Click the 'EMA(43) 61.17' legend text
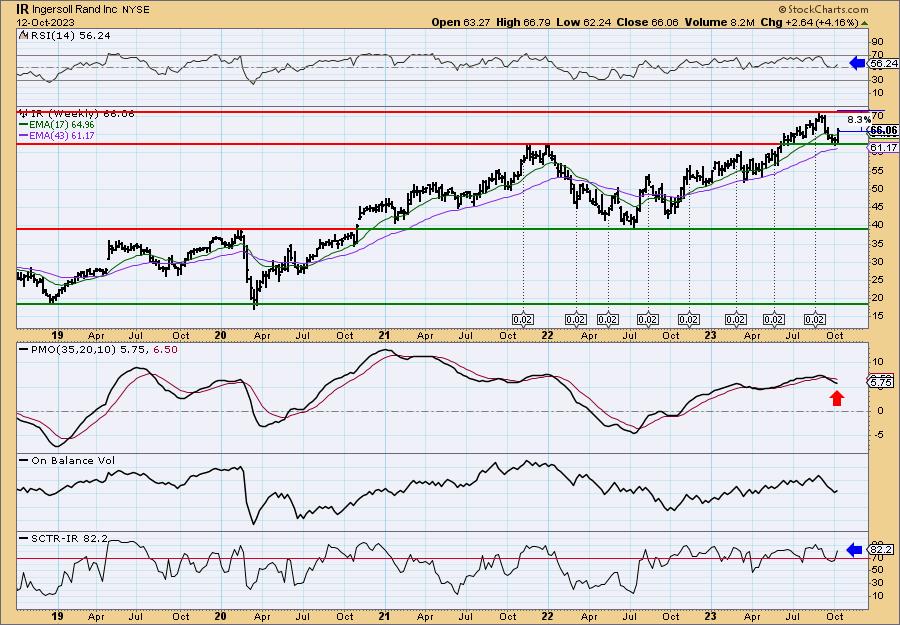This screenshot has height=625, width=900. (x=62, y=136)
